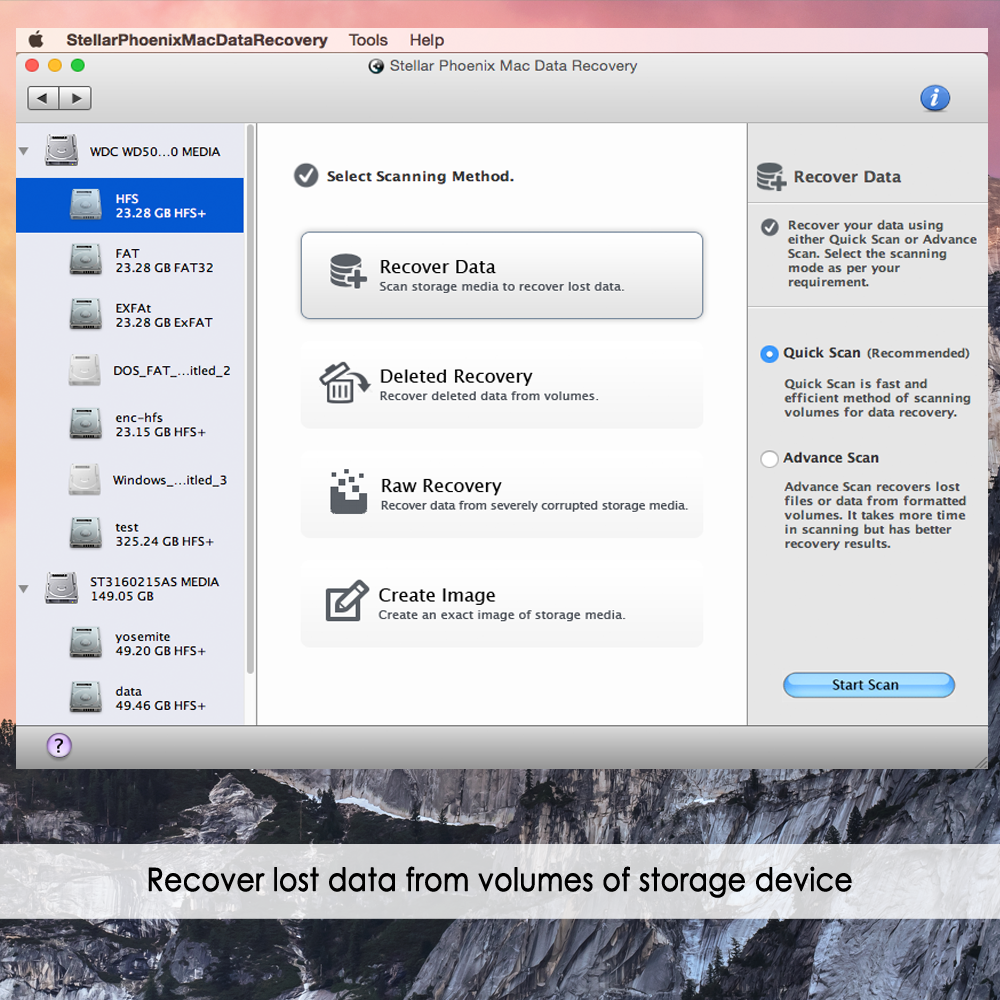
Task: Select the EXFAt volume icon
Action: [85, 314]
